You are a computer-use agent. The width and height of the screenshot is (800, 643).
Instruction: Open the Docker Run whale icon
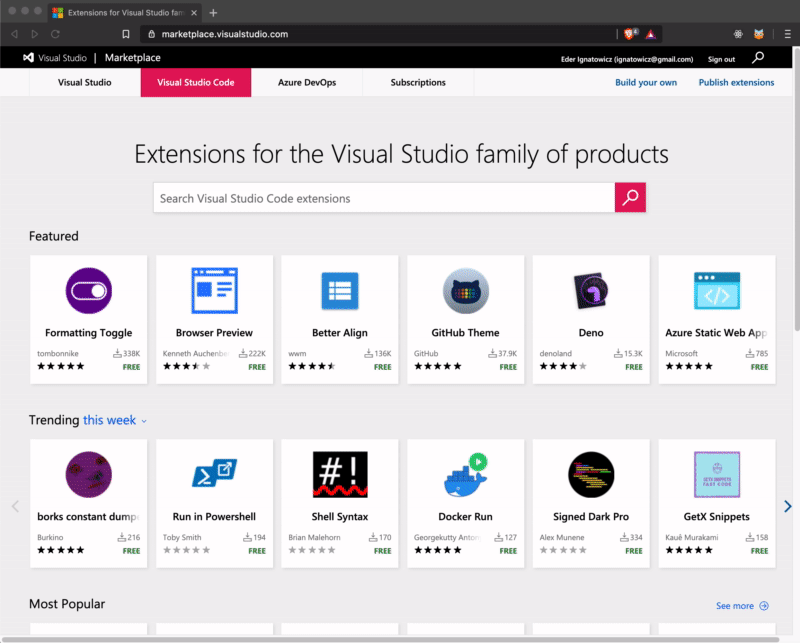(465, 475)
